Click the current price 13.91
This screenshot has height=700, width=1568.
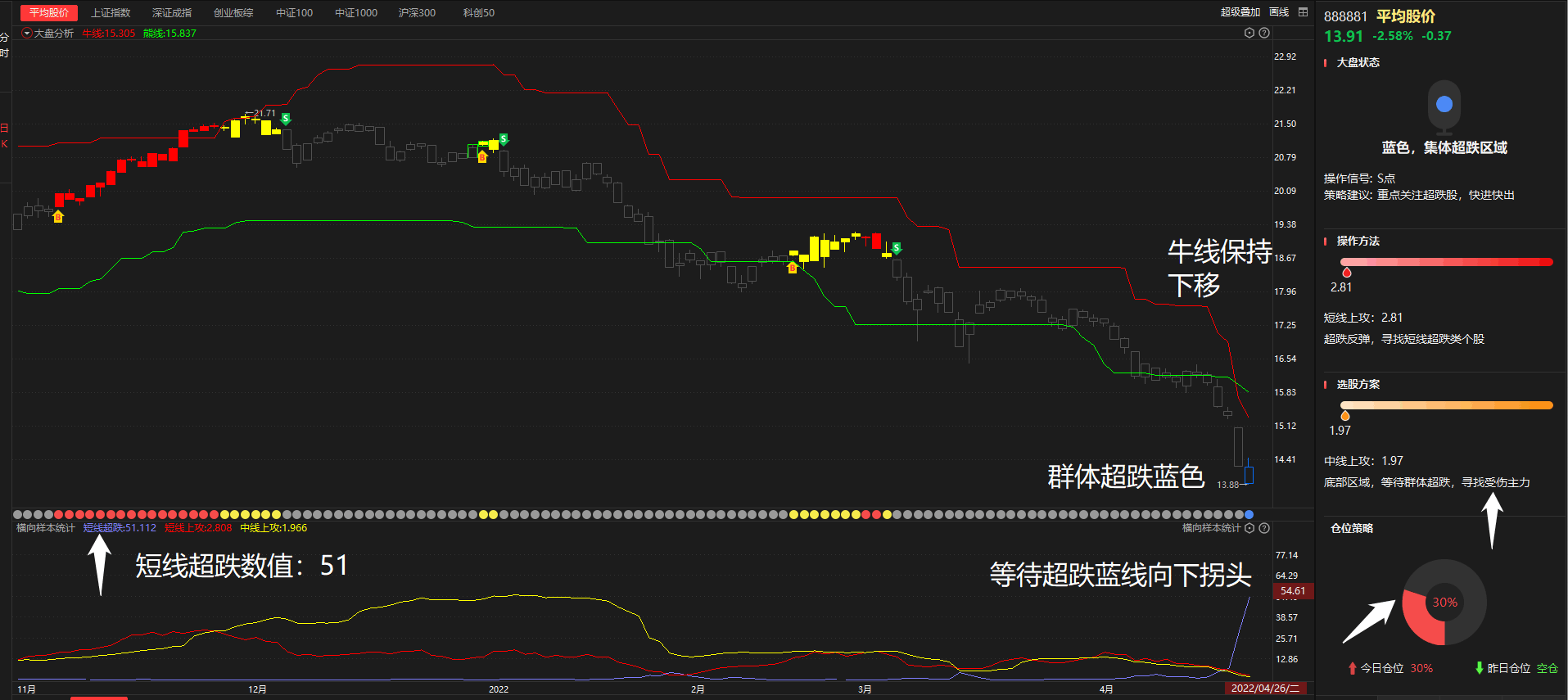point(1344,36)
